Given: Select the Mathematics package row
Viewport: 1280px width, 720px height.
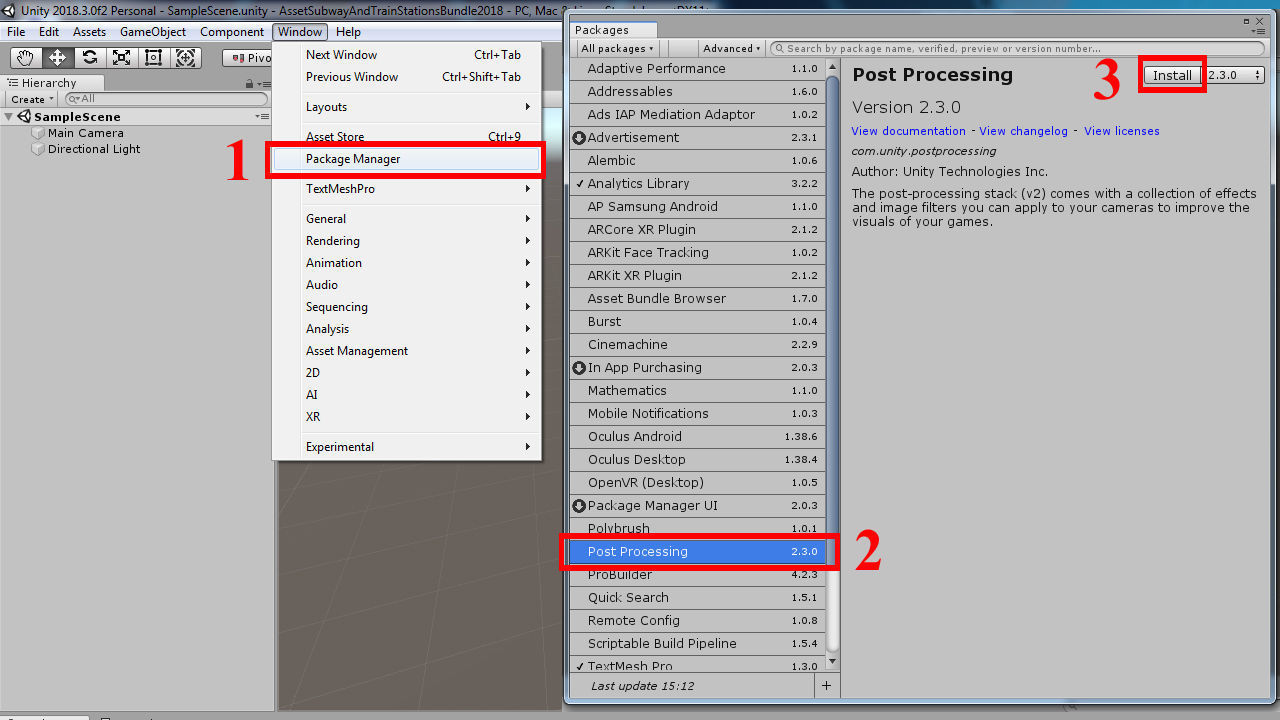Looking at the screenshot, I should tap(698, 391).
